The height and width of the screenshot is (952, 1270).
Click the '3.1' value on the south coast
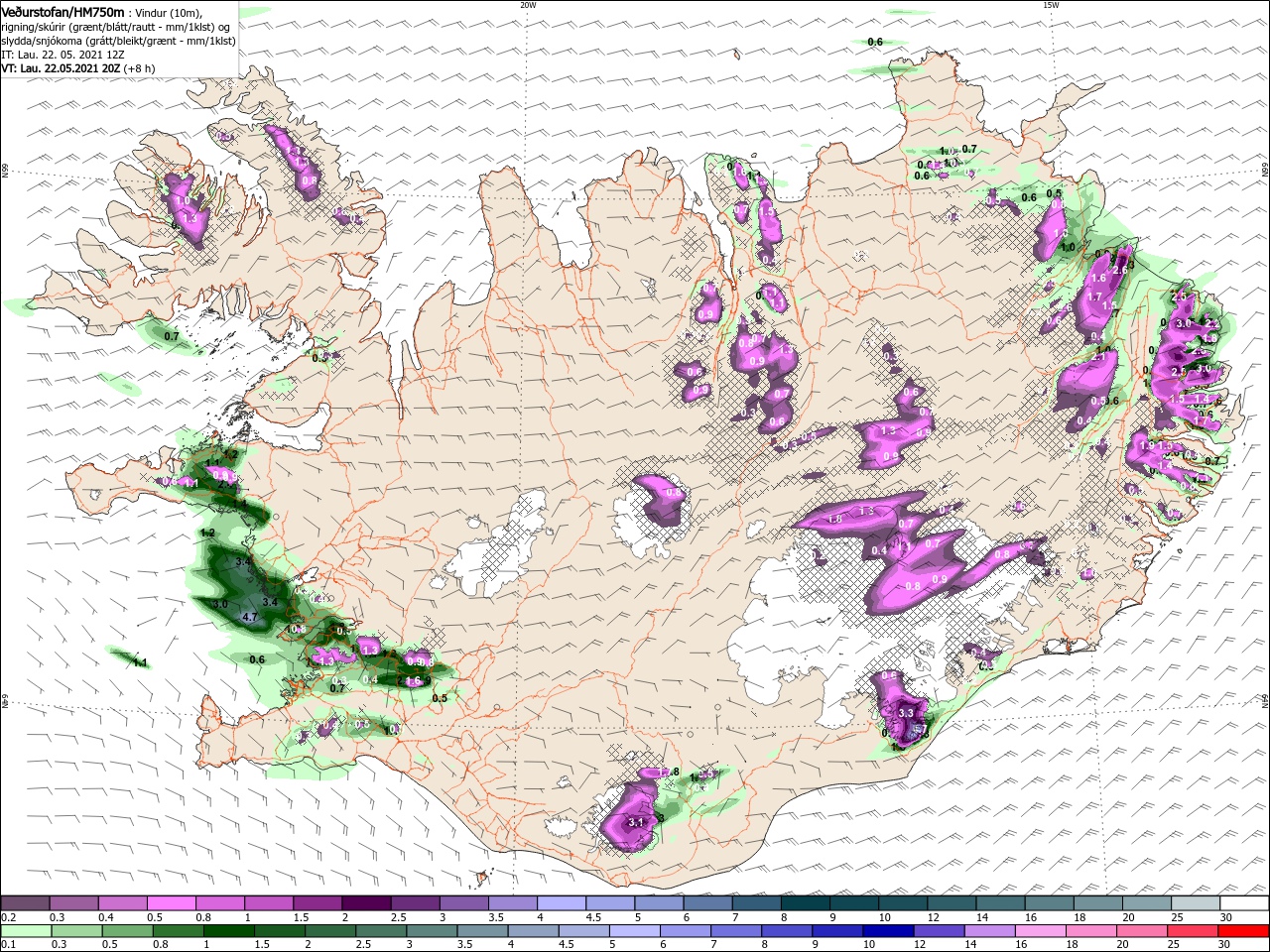[x=637, y=822]
